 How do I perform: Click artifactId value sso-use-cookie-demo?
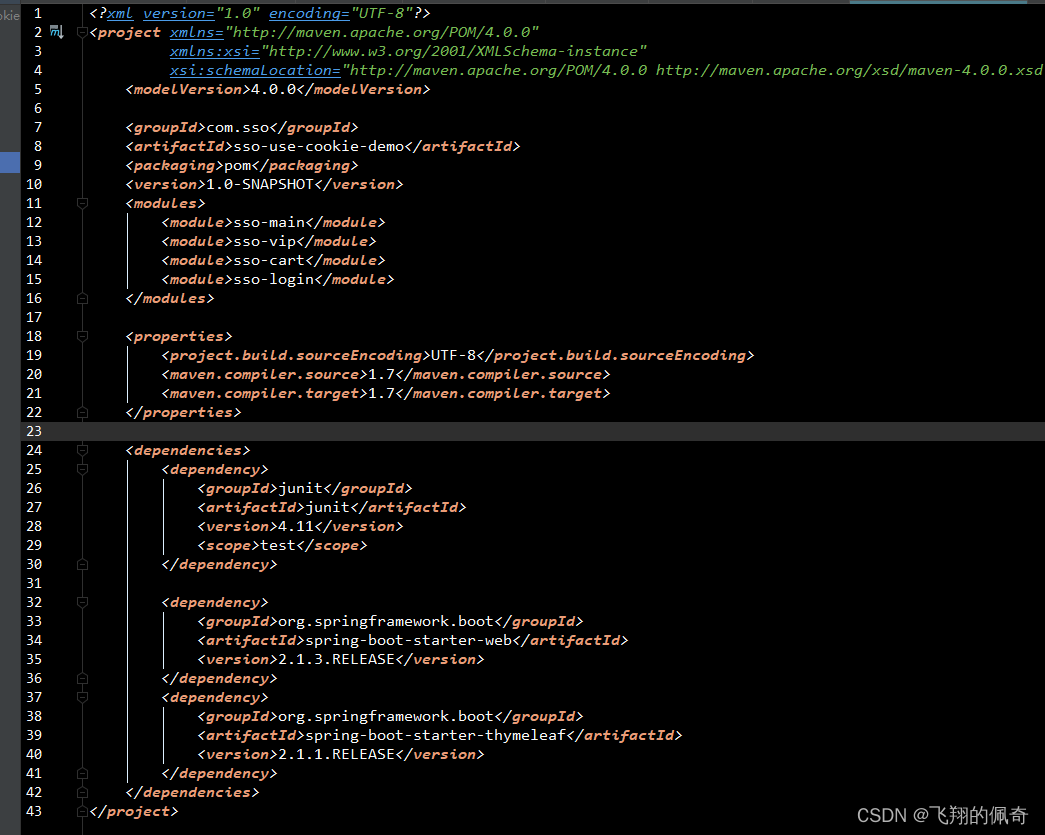pos(319,146)
